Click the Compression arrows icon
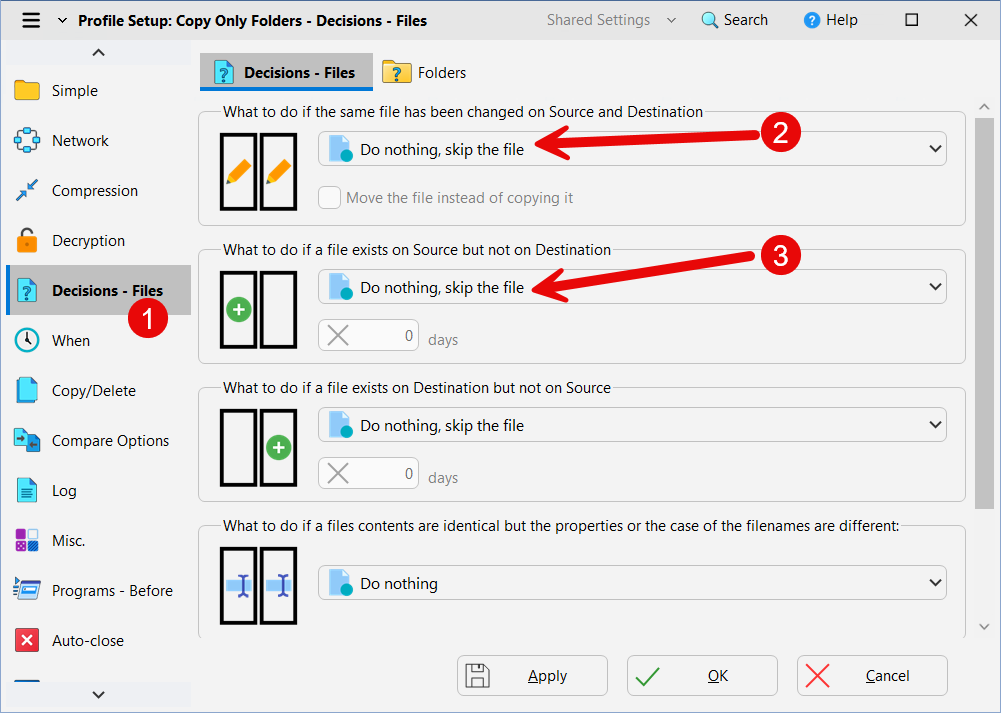 [x=27, y=190]
